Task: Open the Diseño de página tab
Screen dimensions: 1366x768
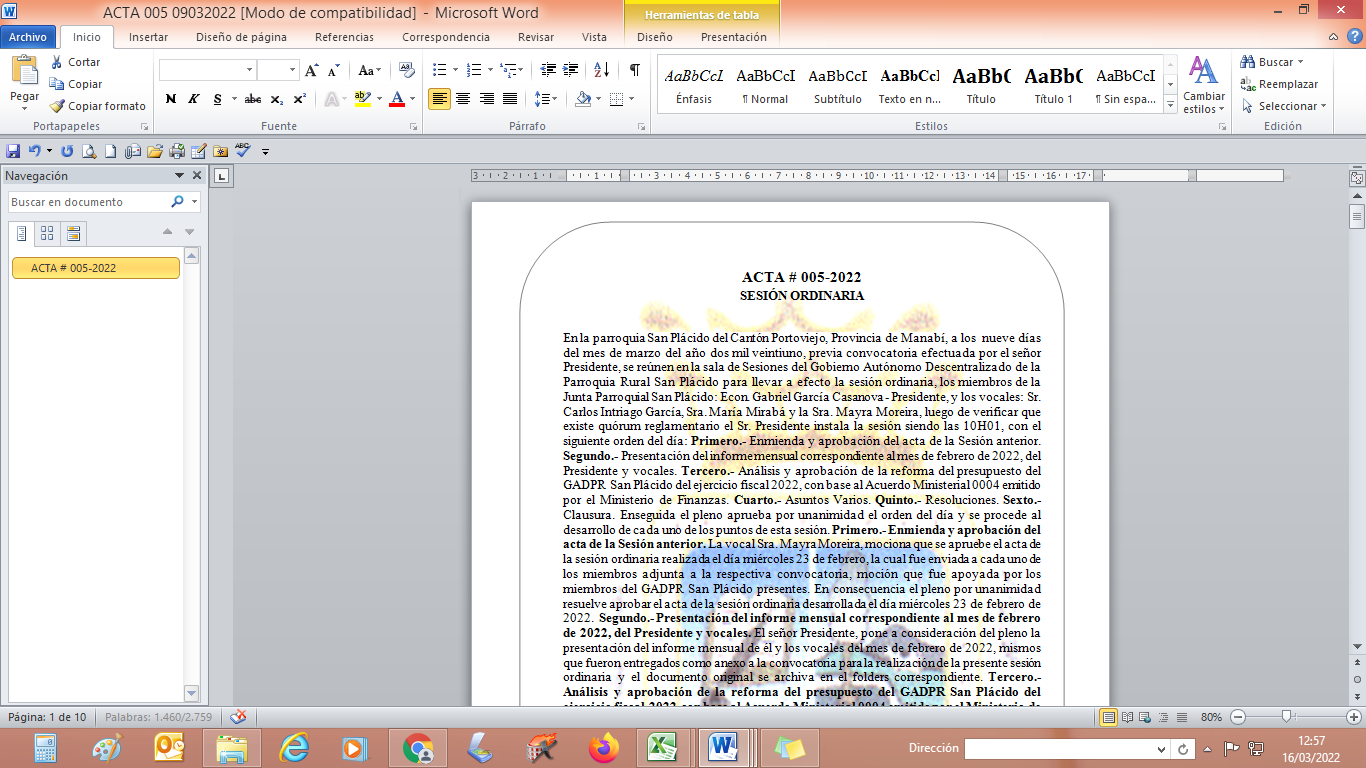Action: click(x=241, y=37)
